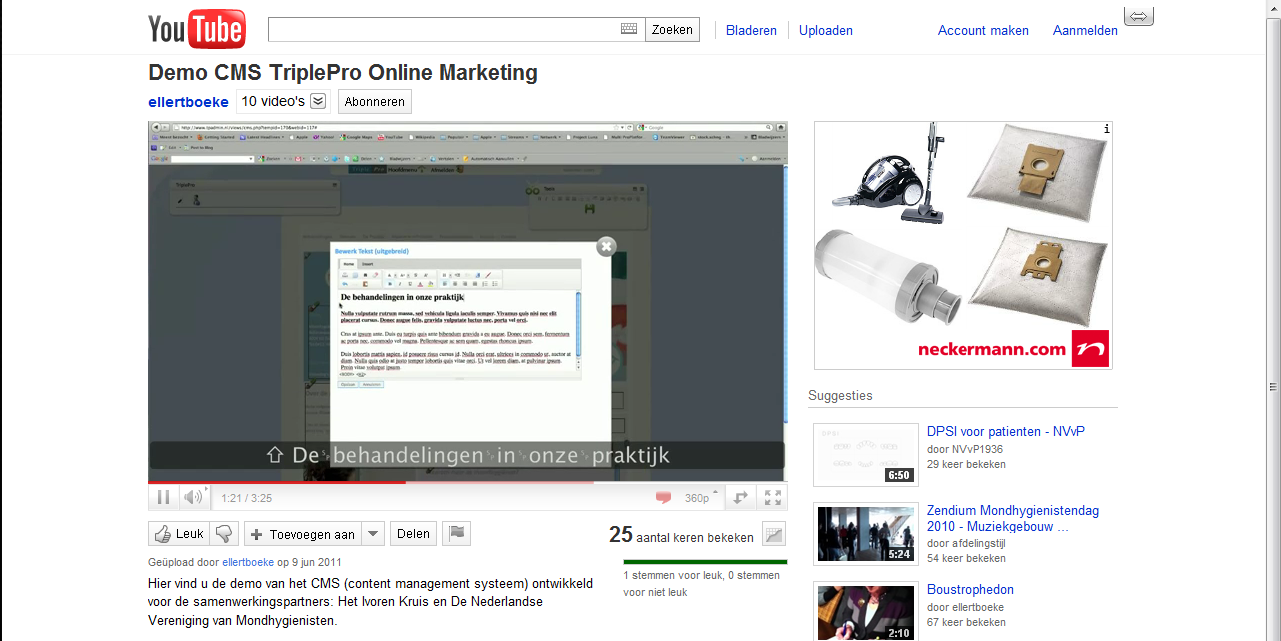Mute the video with the speaker icon
This screenshot has height=641, width=1281.
(193, 497)
